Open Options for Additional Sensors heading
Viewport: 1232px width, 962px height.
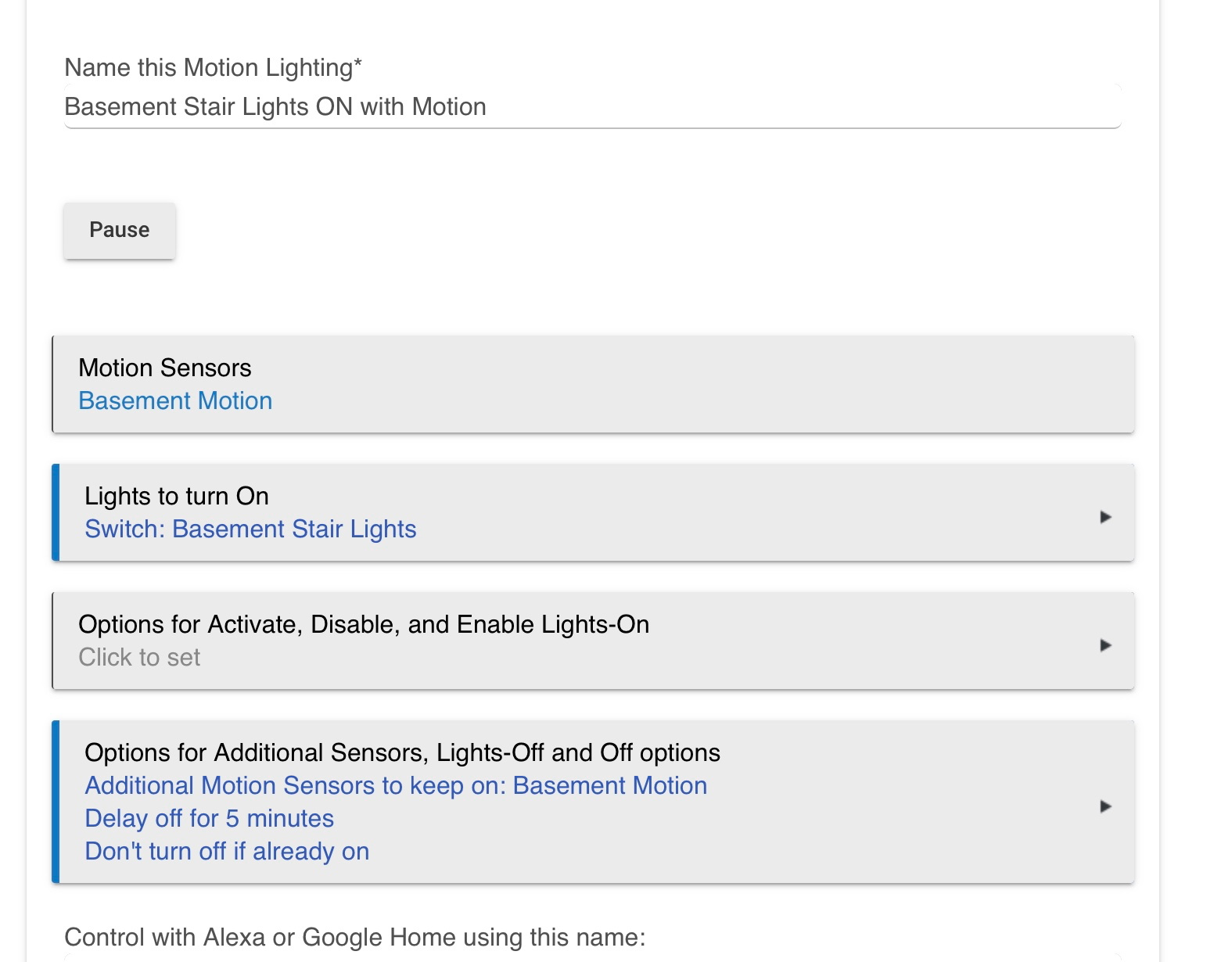pos(402,752)
